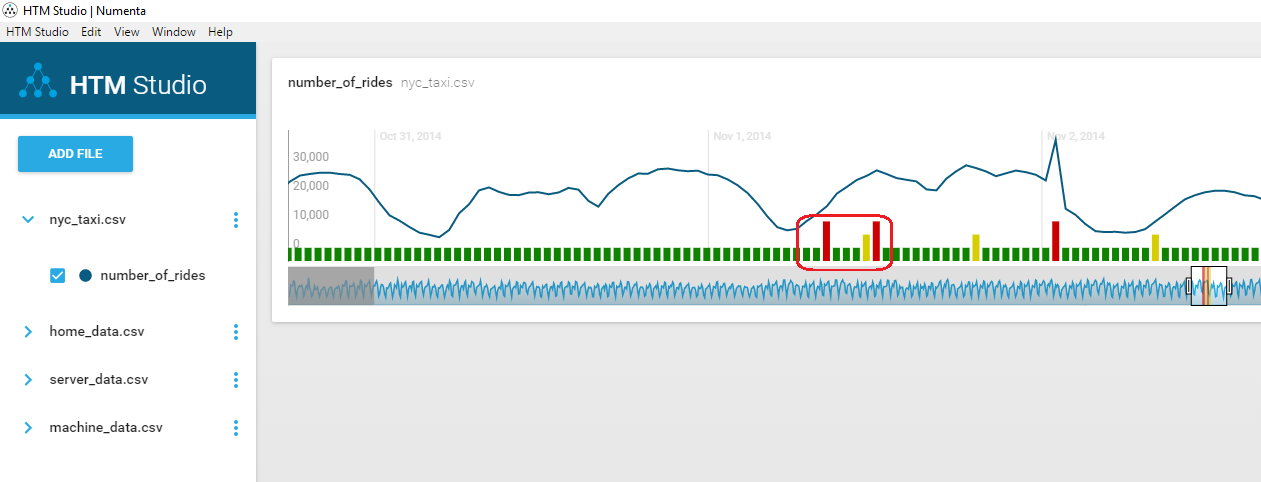1261x482 pixels.
Task: Click the machine_data.csv file name
Action: (105, 427)
